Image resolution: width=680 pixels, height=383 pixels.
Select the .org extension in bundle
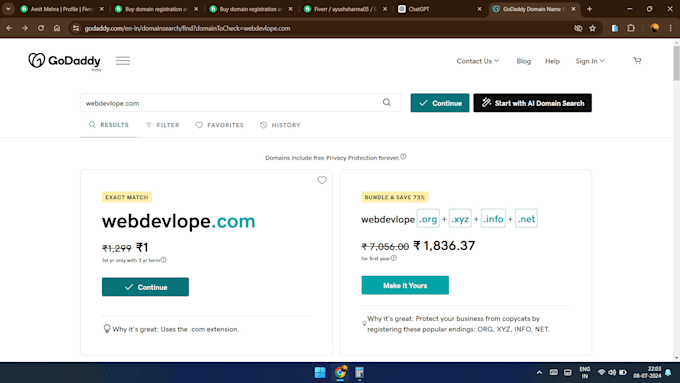coord(428,219)
